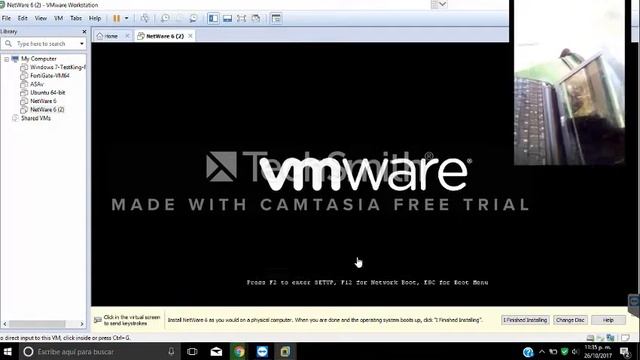Image resolution: width=640 pixels, height=360 pixels.
Task: Open the Mail app on taskbar
Action: click(216, 352)
